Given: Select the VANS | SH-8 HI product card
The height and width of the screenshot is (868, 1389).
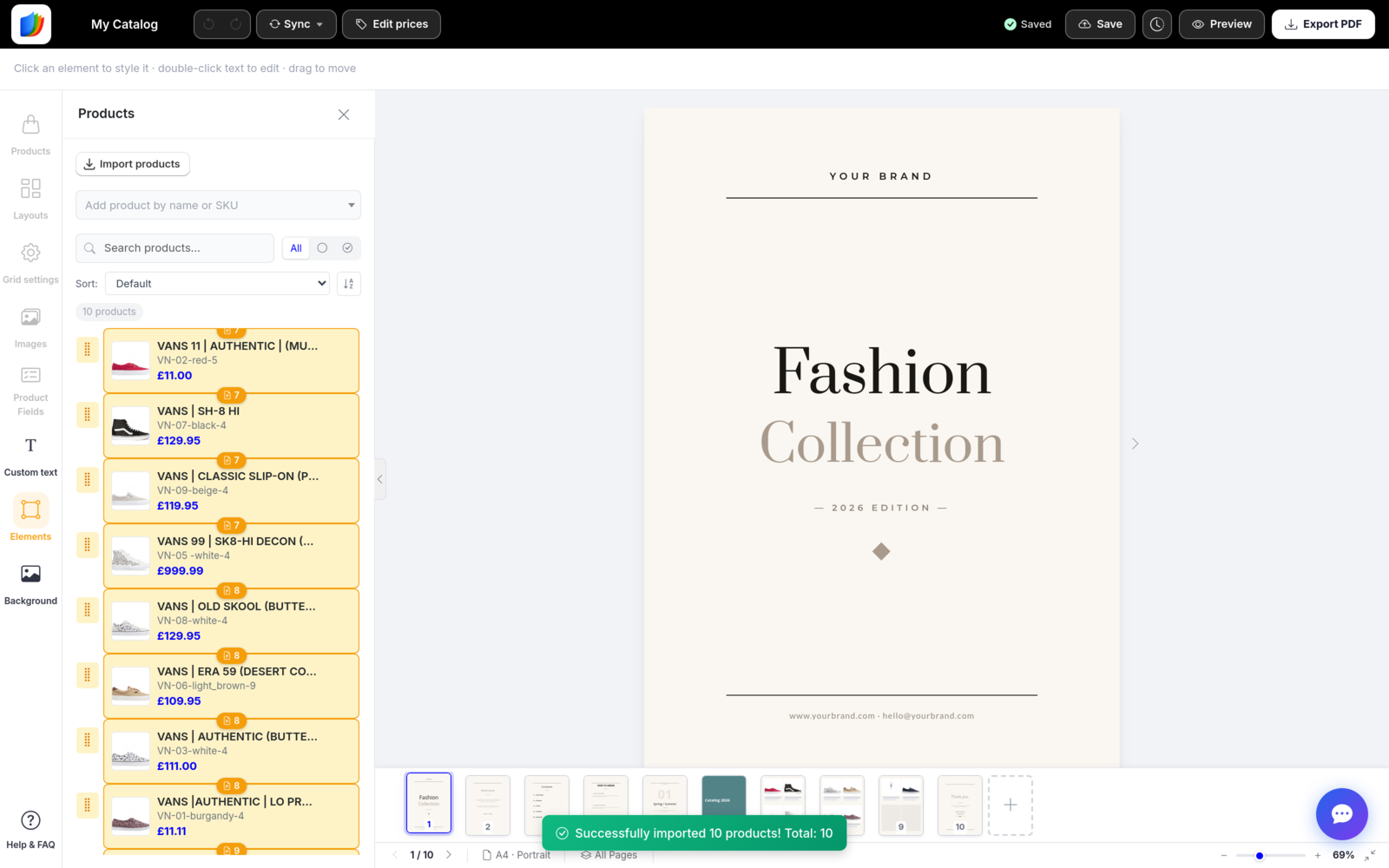Looking at the screenshot, I should [231, 426].
